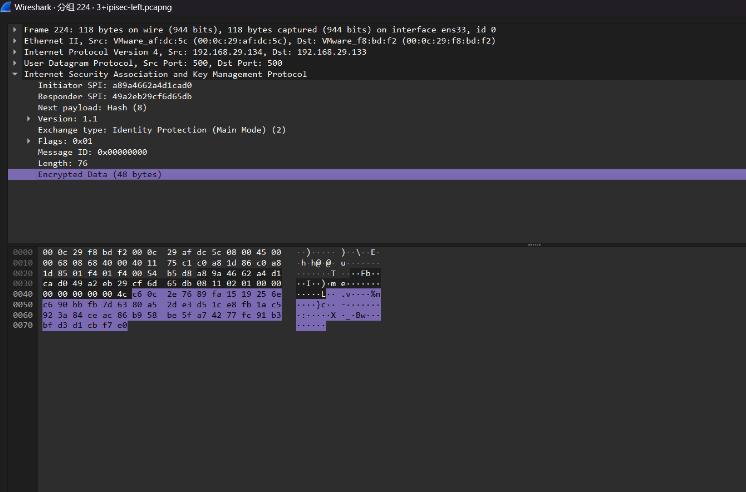The width and height of the screenshot is (746, 492).
Task: Click ASCII column of row 0000
Action: (338, 252)
